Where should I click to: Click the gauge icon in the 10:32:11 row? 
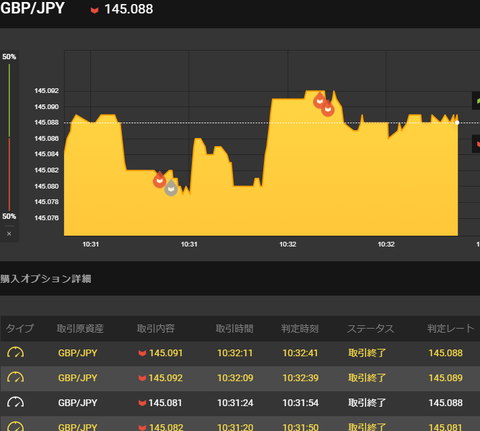click(x=15, y=353)
